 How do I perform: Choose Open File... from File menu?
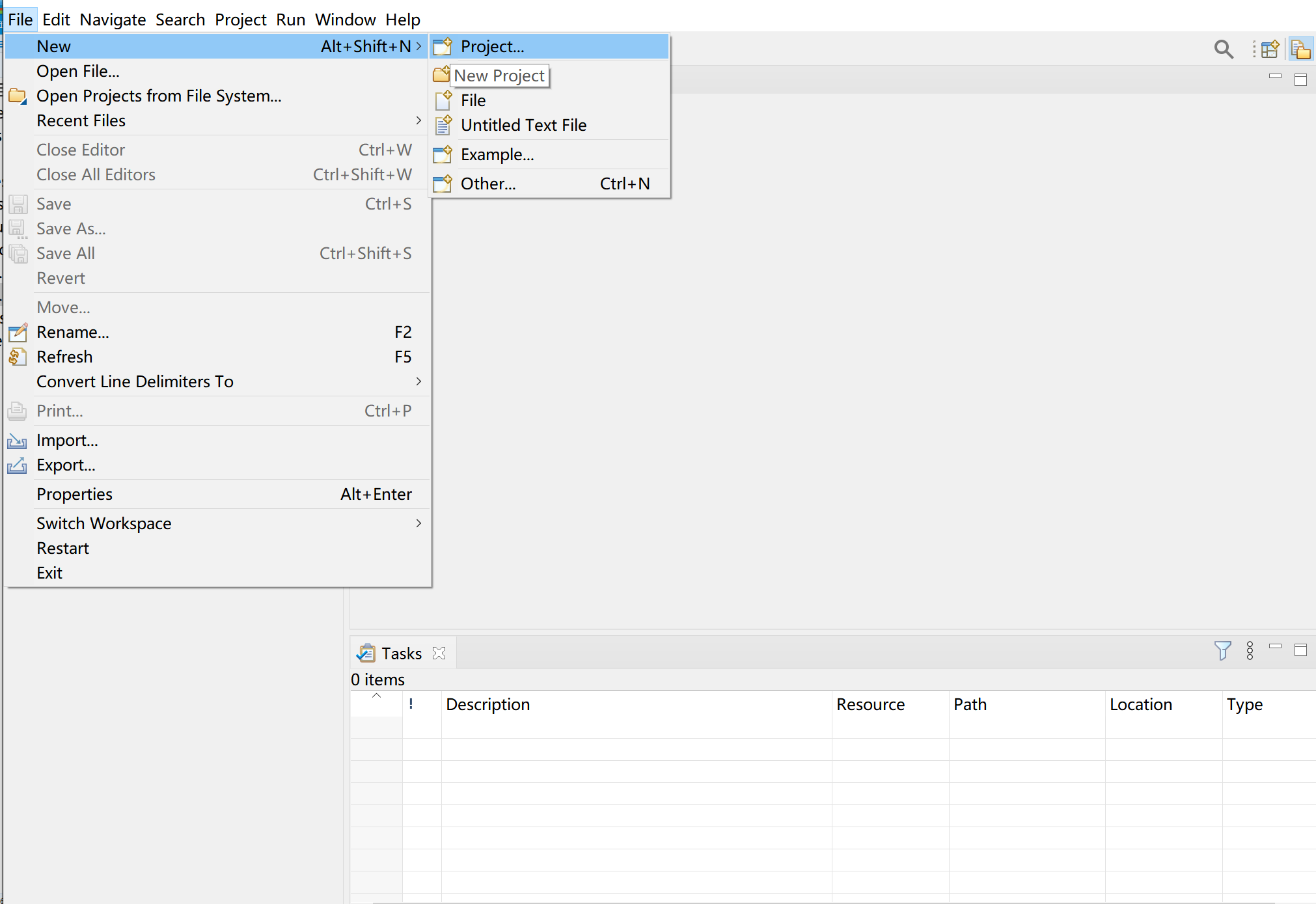(x=217, y=71)
